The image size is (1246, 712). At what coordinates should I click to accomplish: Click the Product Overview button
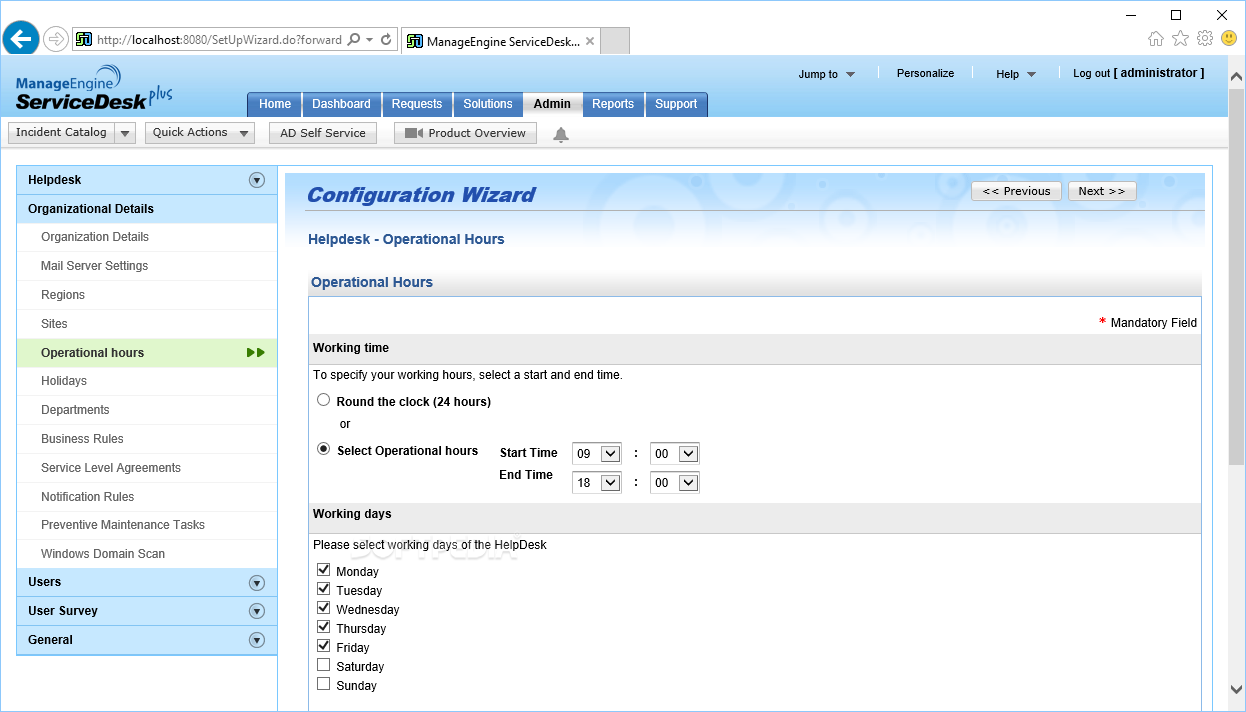click(465, 133)
